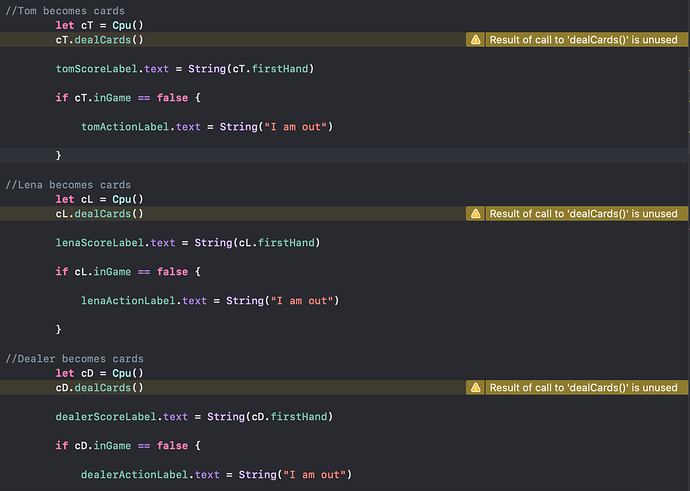
Task: Click the closing brace on highlighted line
Action: point(59,155)
